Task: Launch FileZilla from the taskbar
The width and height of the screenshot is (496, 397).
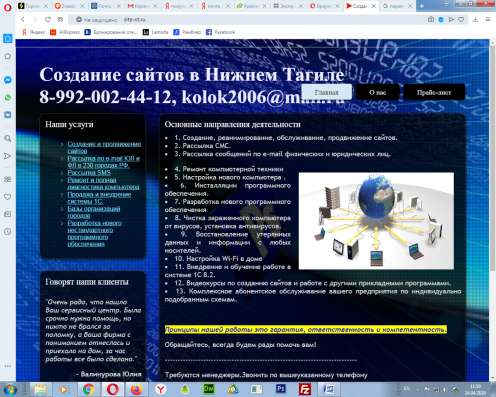Action: click(x=305, y=389)
